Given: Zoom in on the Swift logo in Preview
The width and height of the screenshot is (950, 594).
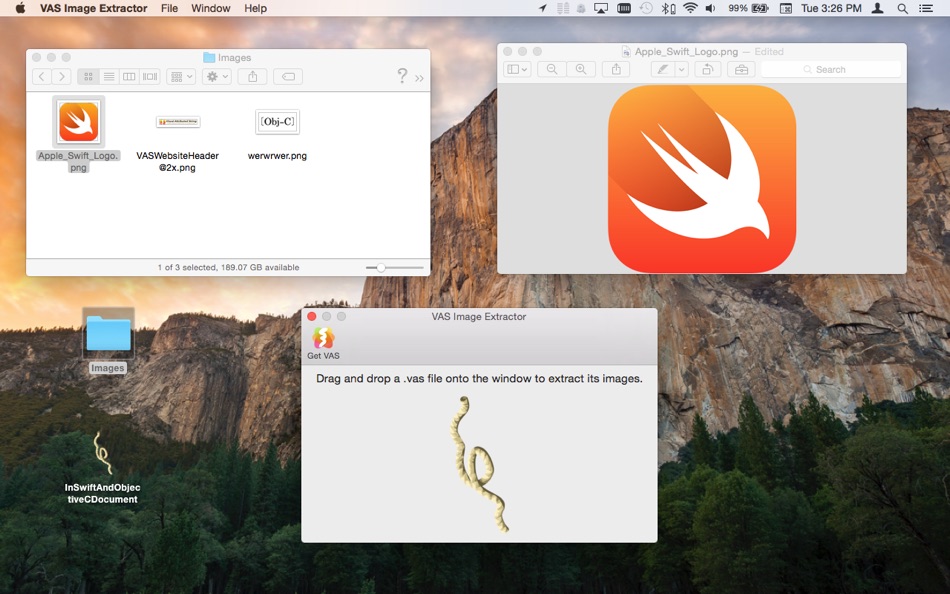Looking at the screenshot, I should pos(581,69).
